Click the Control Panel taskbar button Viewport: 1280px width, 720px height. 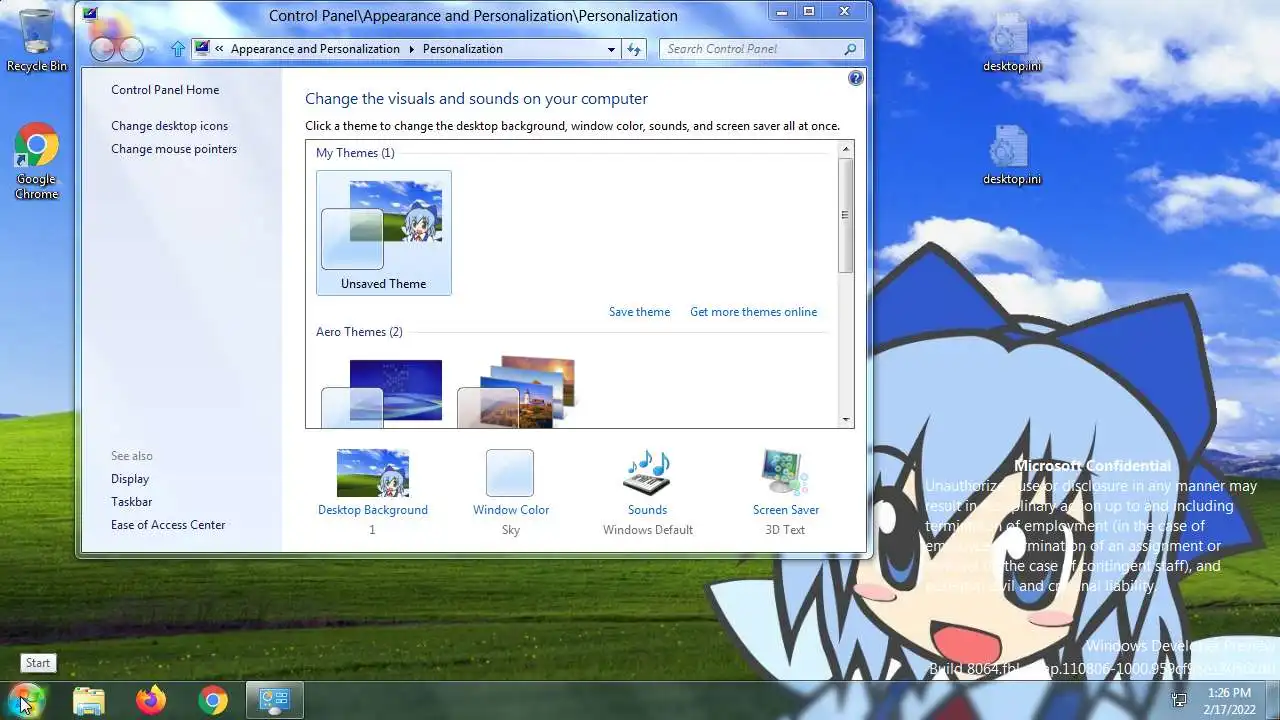(274, 700)
